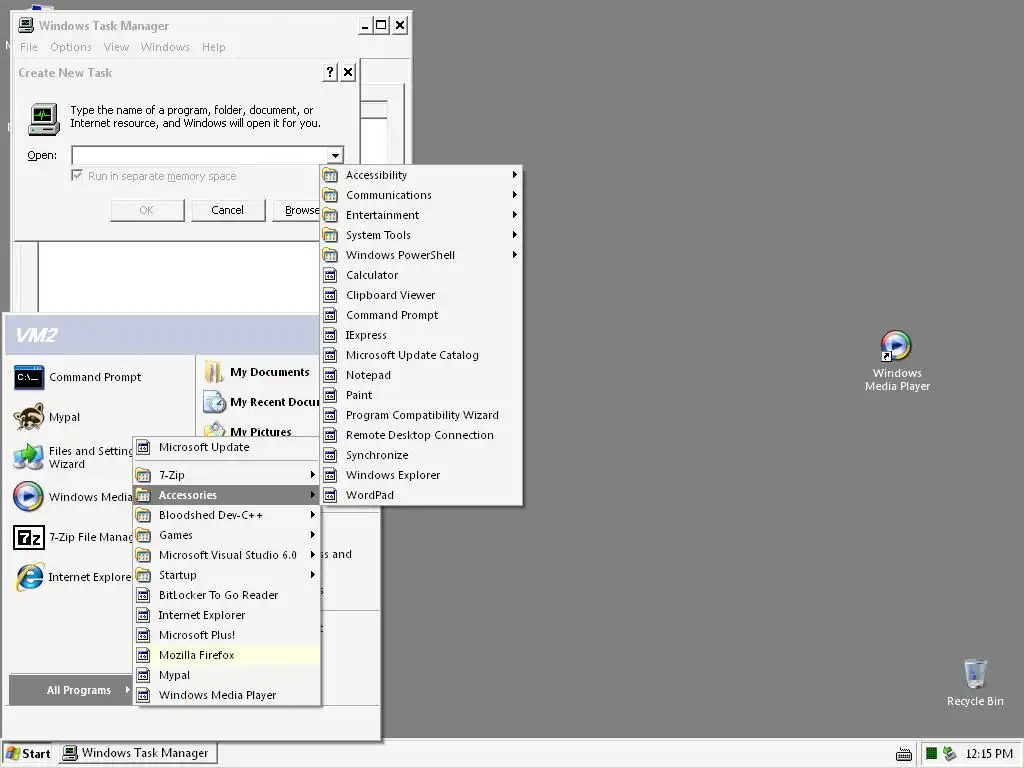Screen dimensions: 1024x768
Task: Click the Help question mark in Create New Task
Action: pos(330,72)
